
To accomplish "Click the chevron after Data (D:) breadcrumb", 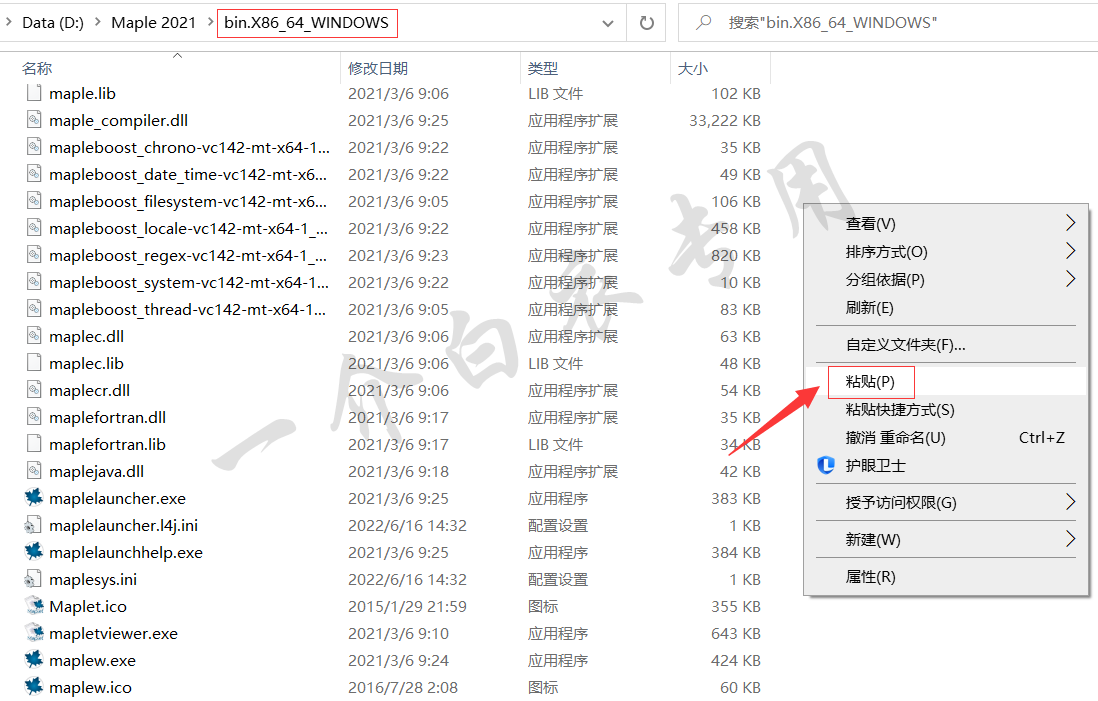I will (x=97, y=22).
